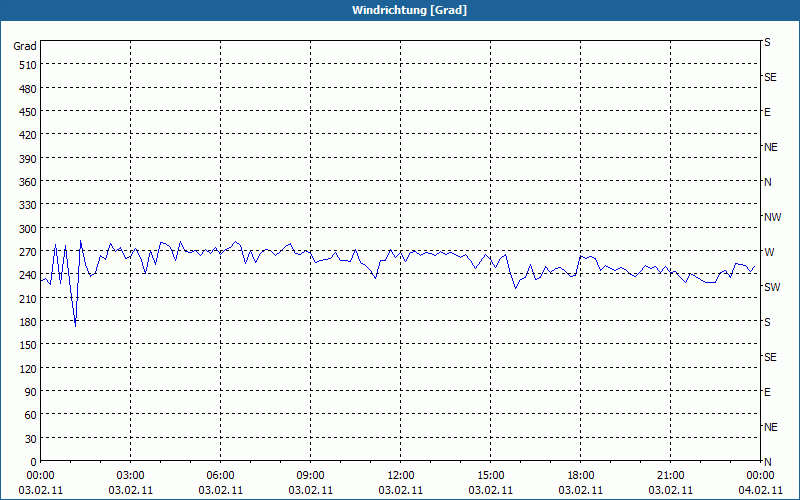Click the 0 value on the left axis
This screenshot has width=800, height=500.
34,462
